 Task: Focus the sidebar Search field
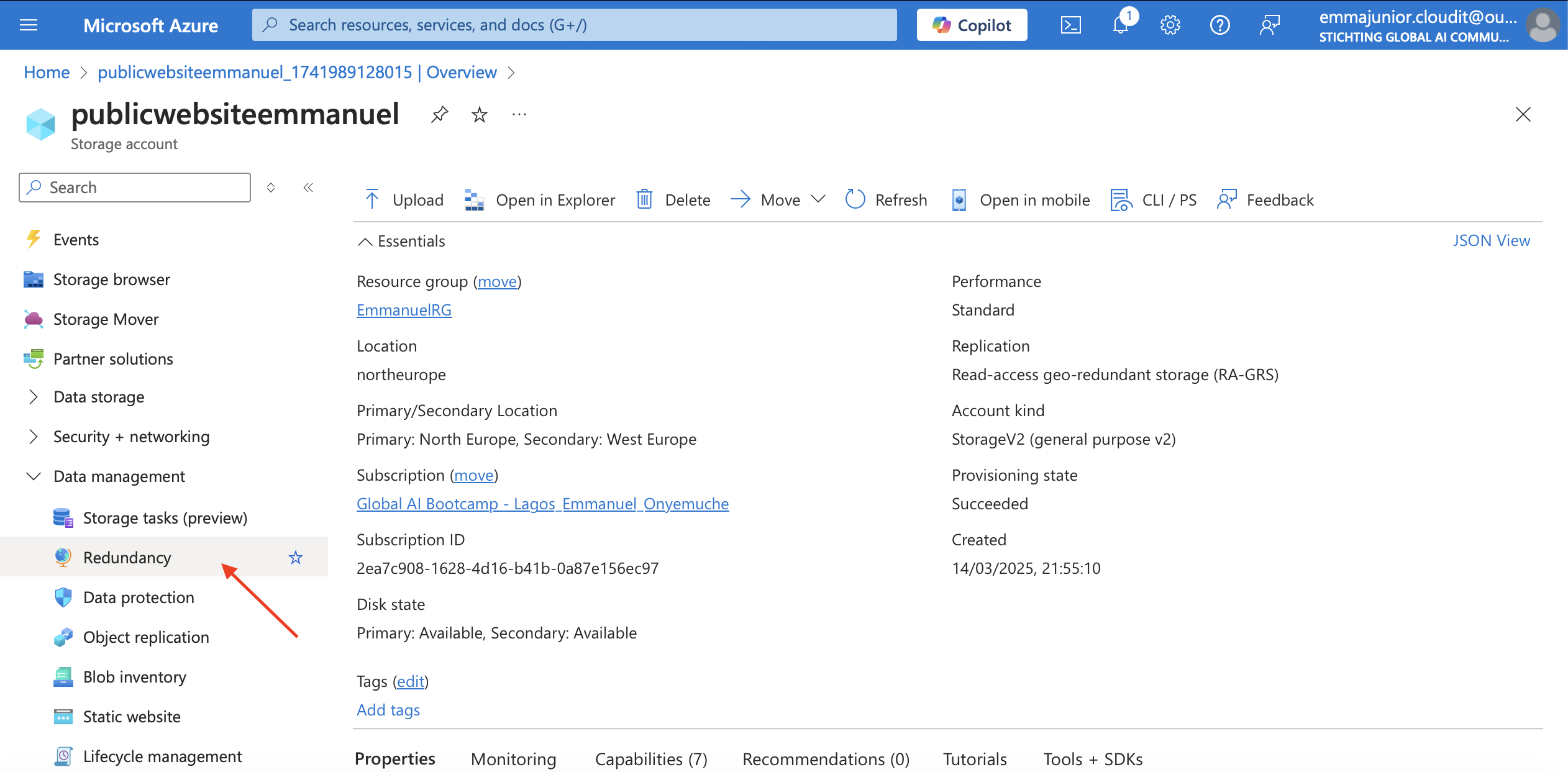(135, 188)
